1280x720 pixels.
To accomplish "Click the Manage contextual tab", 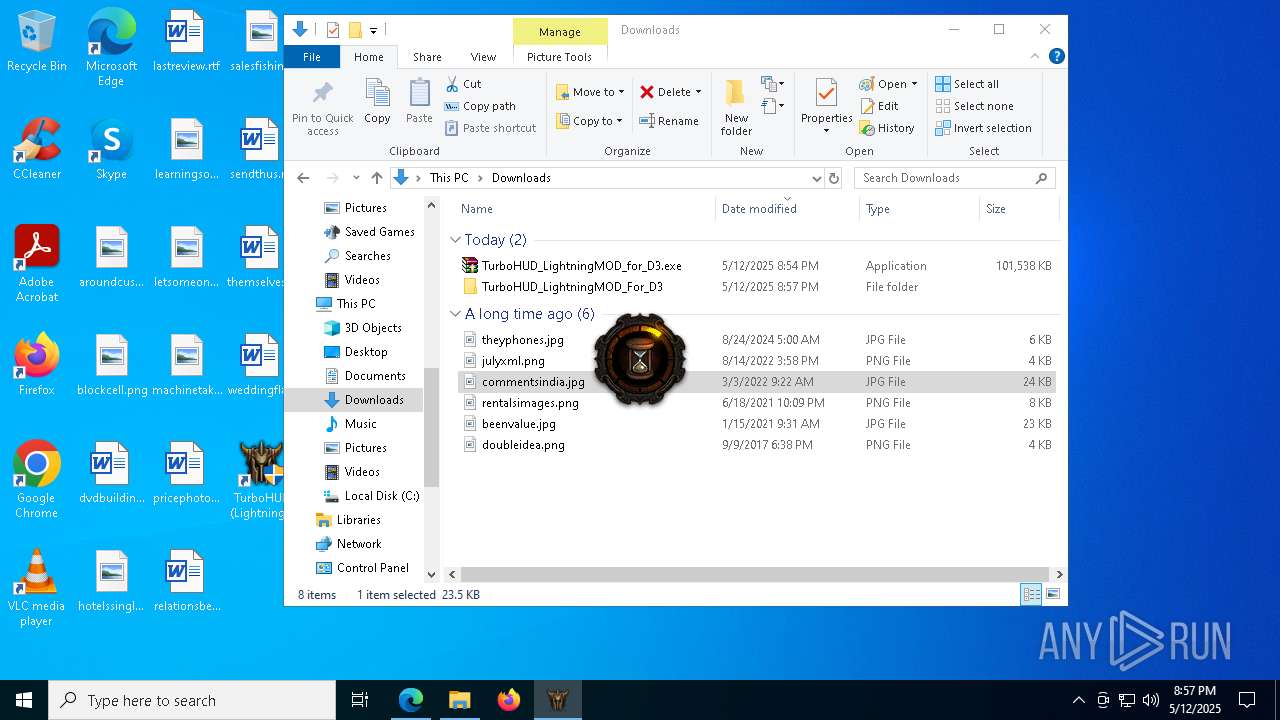I will tap(560, 32).
